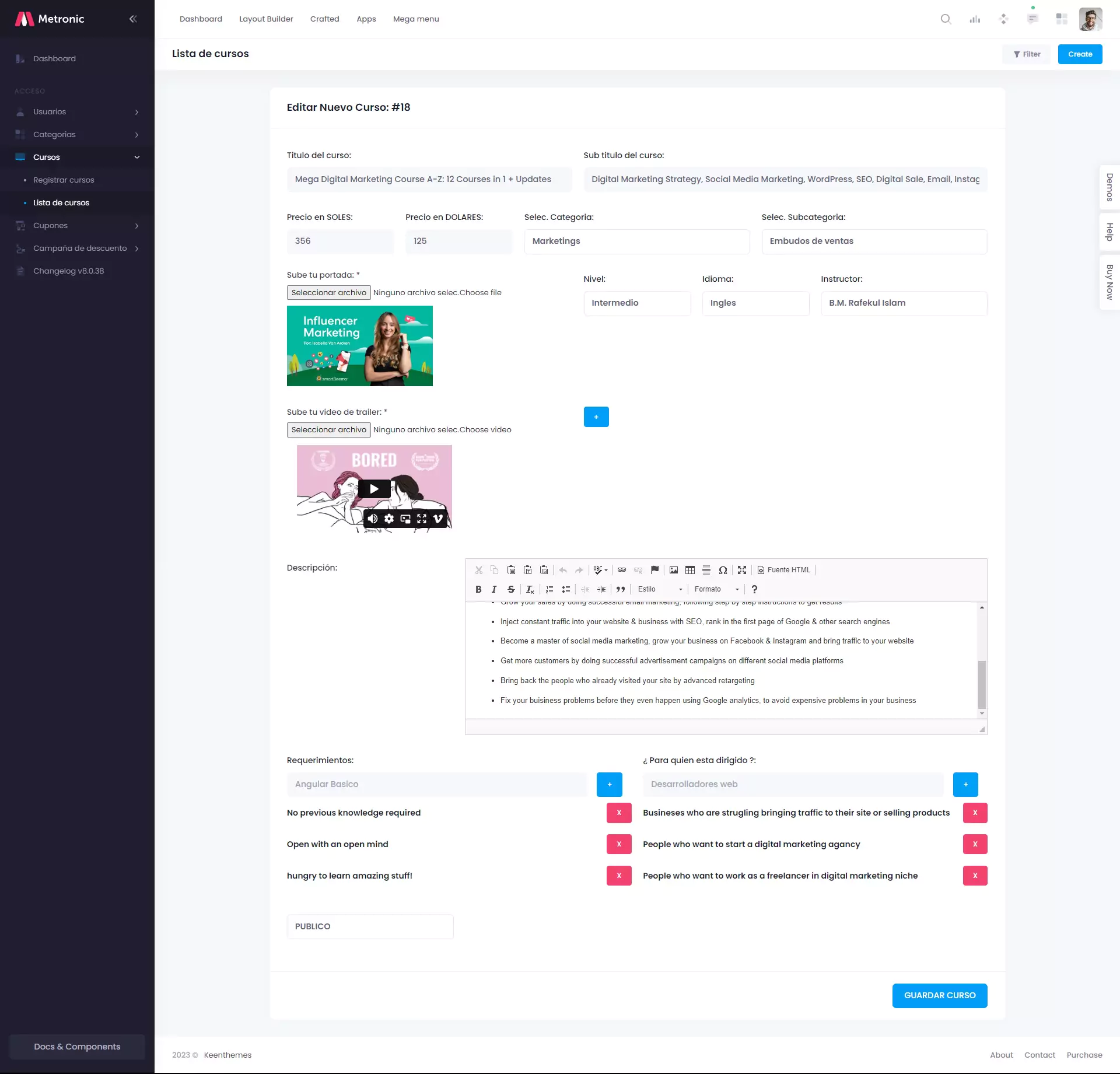The height and width of the screenshot is (1074, 1120).
Task: Insert block quote in description
Action: tap(621, 589)
